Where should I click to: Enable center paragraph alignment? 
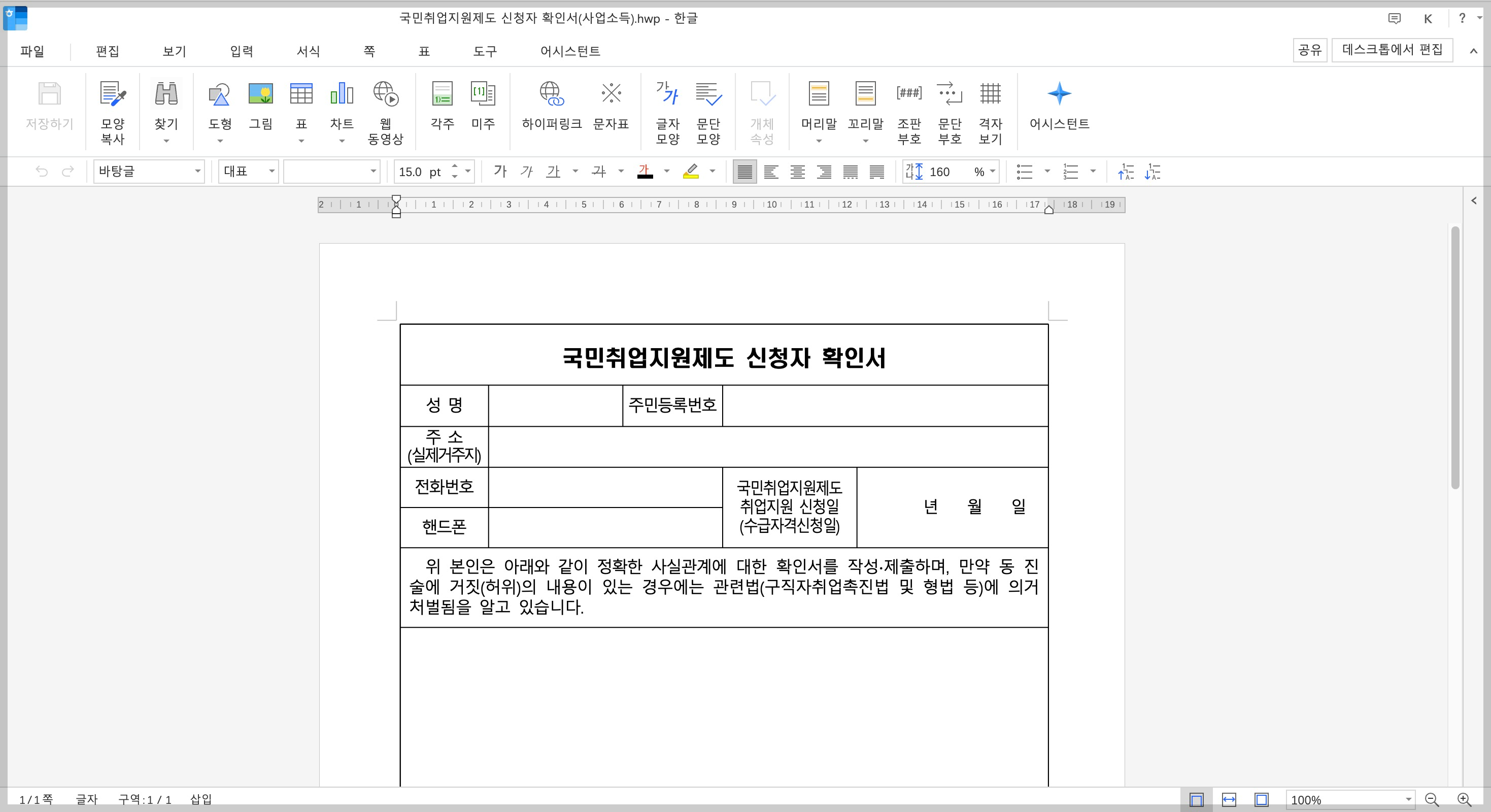[x=798, y=172]
